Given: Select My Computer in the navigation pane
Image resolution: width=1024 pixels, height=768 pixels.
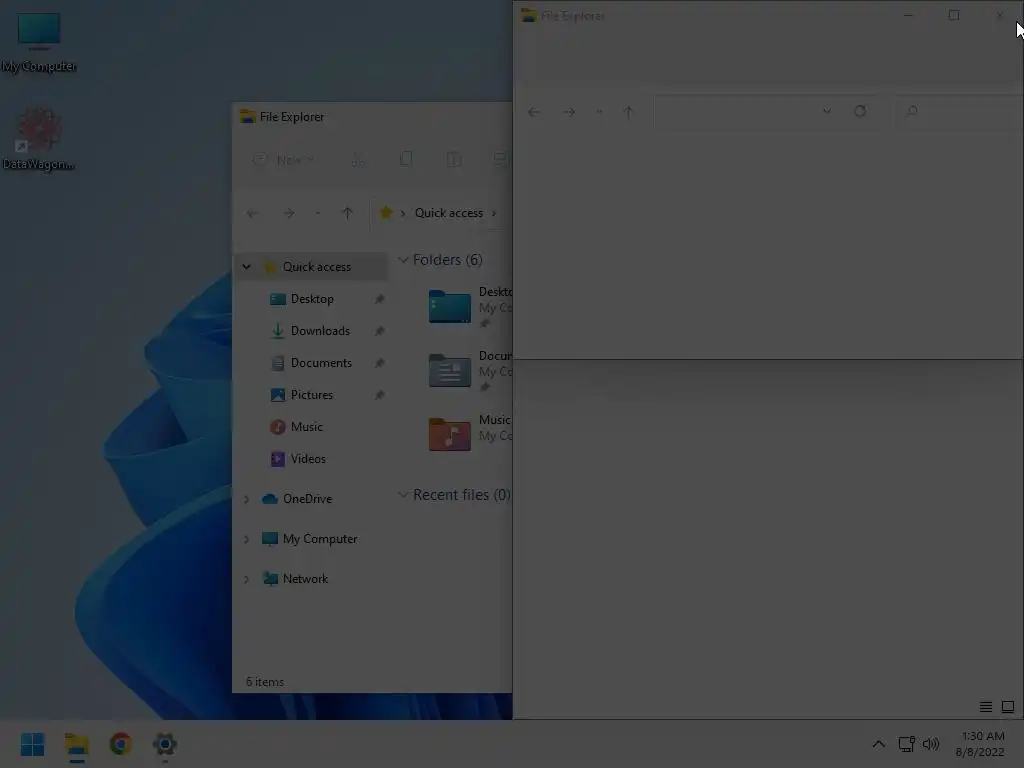Looking at the screenshot, I should point(320,539).
